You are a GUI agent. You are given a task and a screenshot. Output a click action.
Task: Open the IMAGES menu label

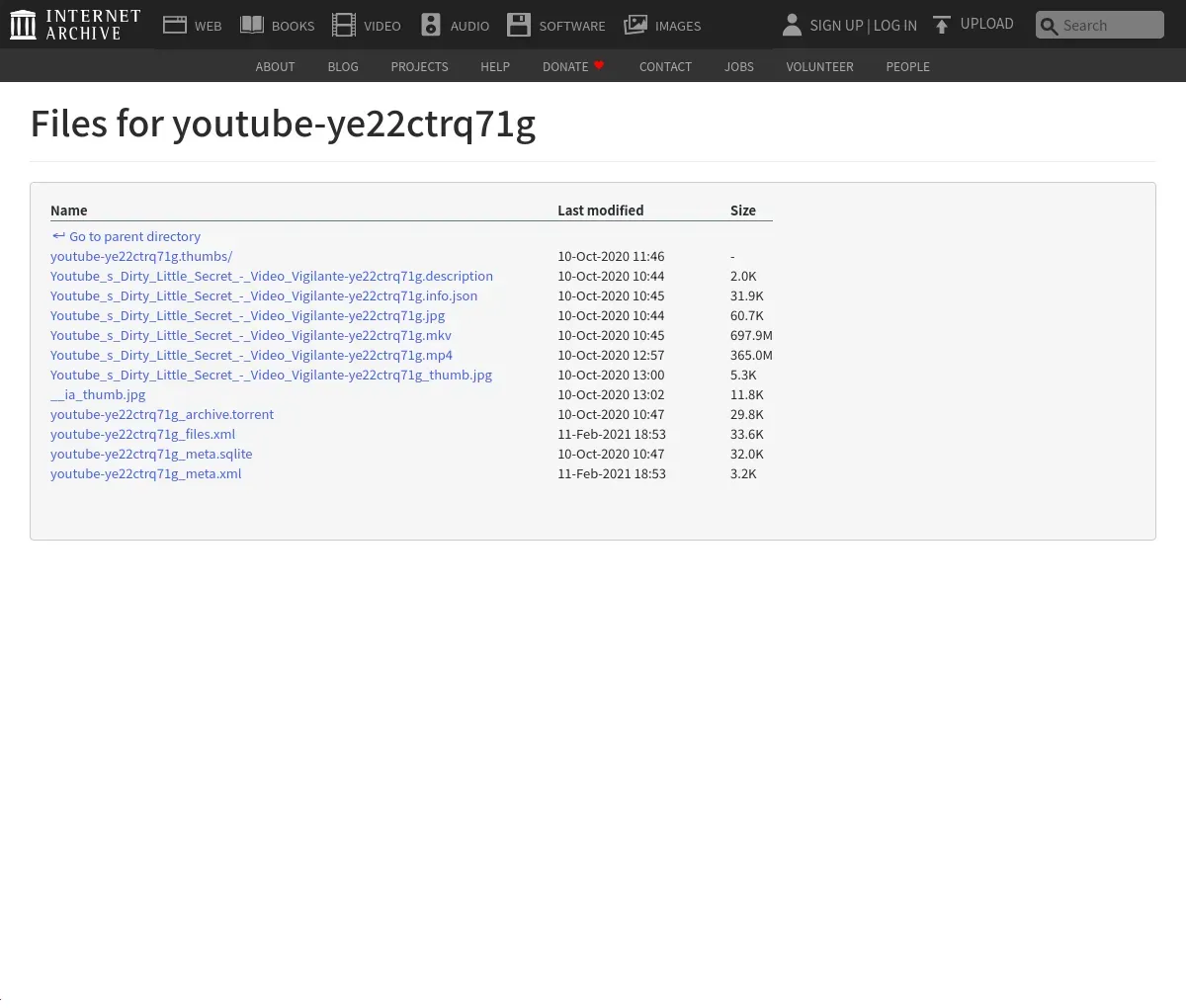click(678, 26)
